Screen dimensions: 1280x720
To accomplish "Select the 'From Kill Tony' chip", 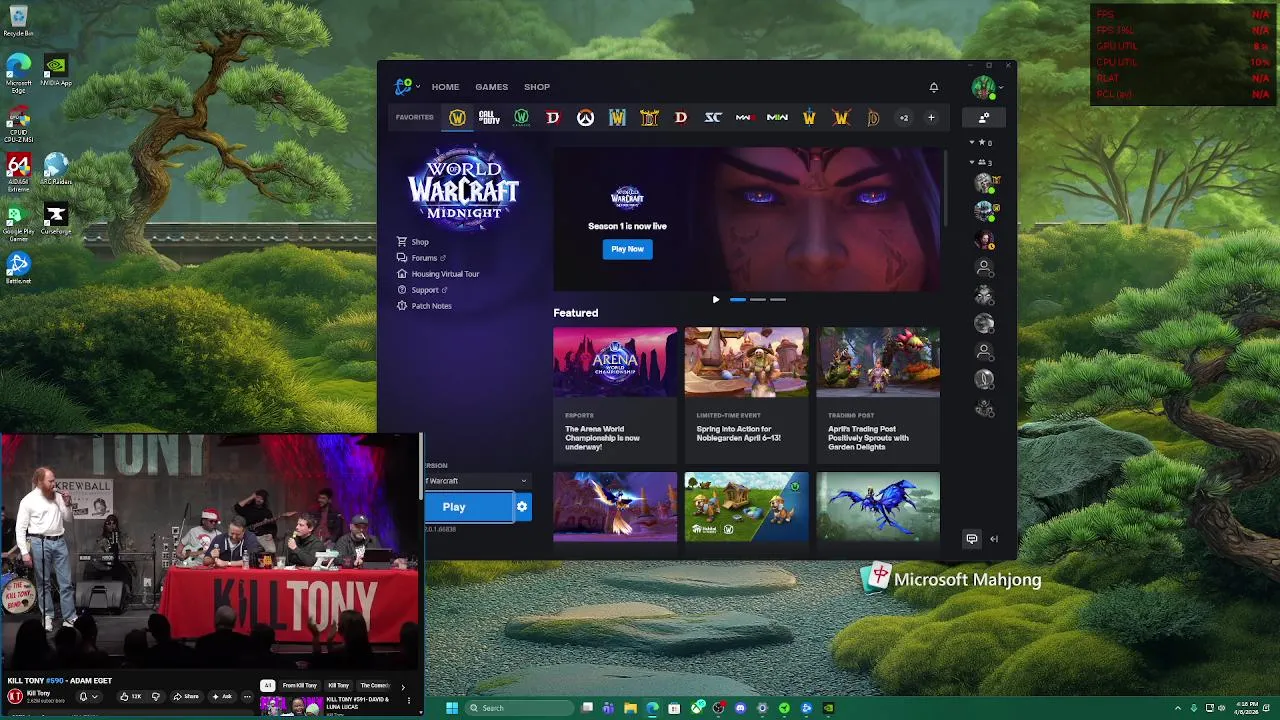I will 299,686.
